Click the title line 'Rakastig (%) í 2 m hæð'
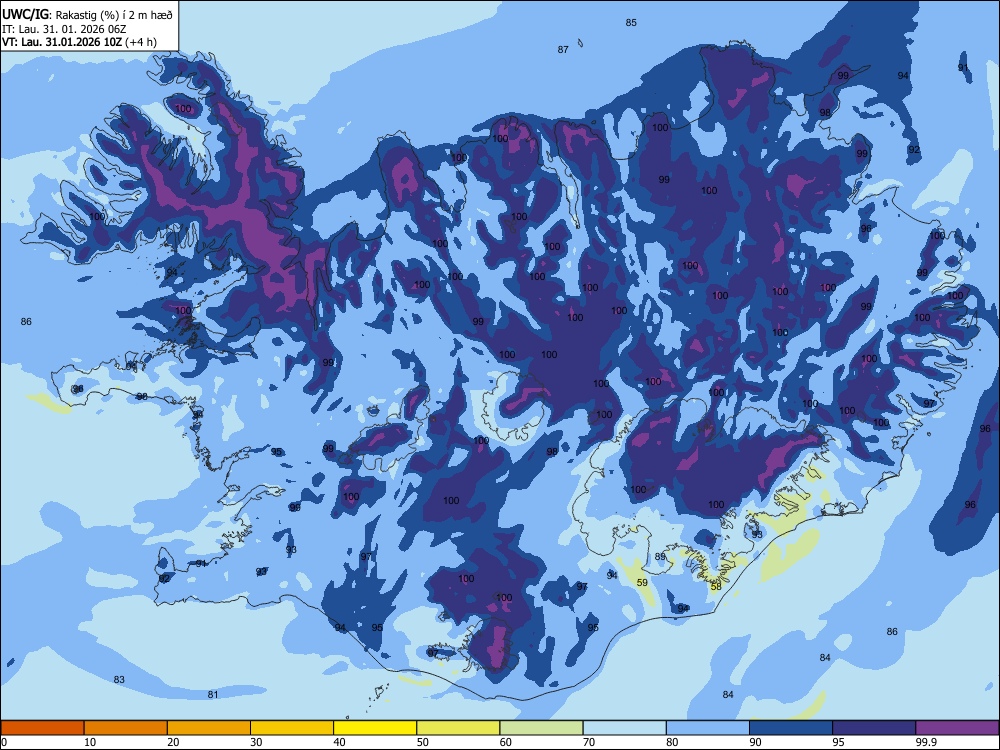1000x750 pixels. point(114,15)
